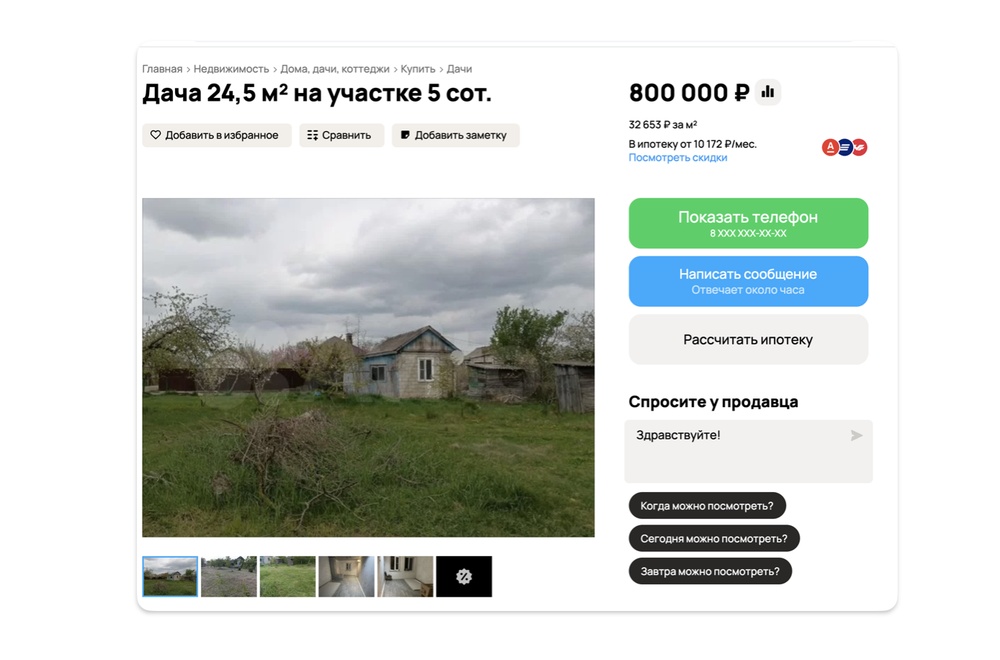Select the Купить breadcrumb
Screen dimensions: 1000x660
(x=418, y=69)
